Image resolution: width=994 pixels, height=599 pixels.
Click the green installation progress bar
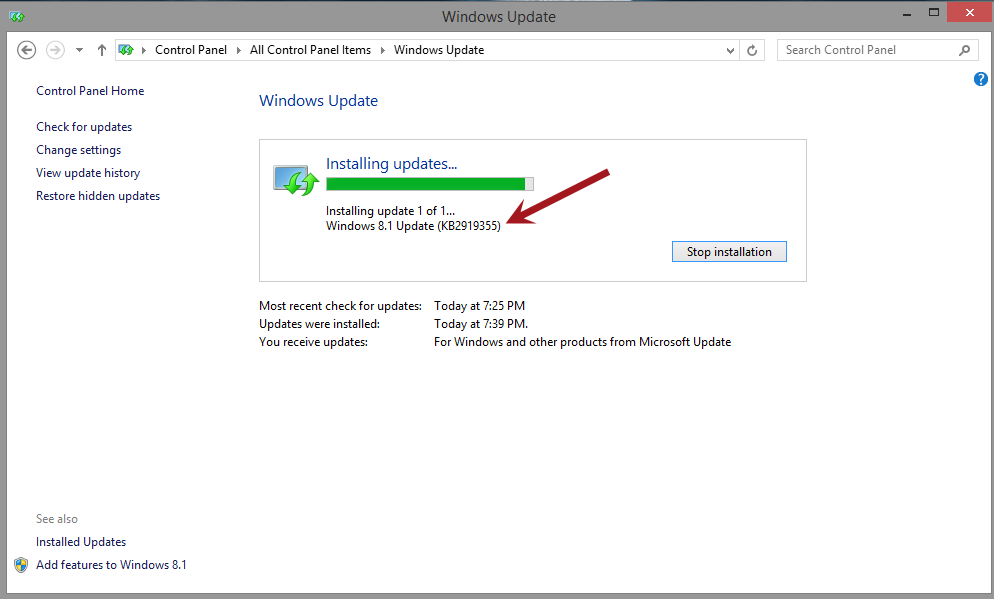(x=430, y=184)
